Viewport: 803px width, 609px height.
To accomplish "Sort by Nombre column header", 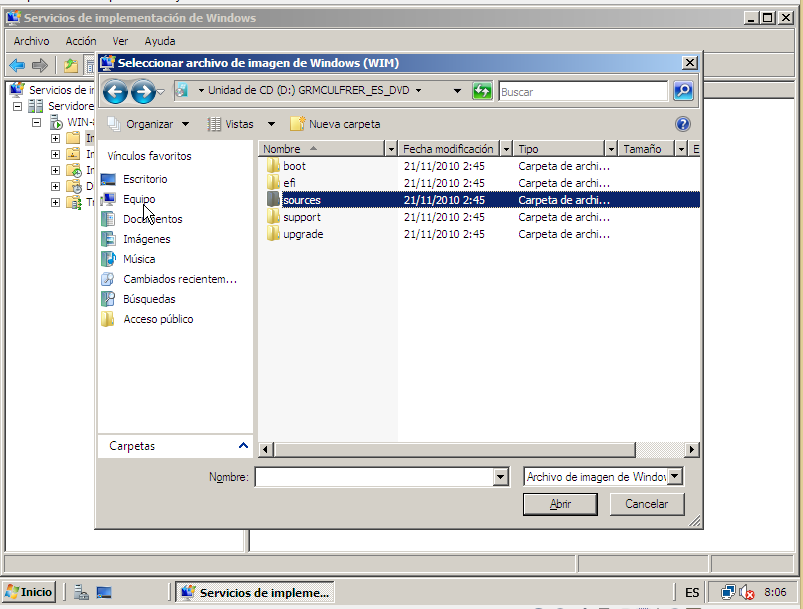I will coord(322,149).
